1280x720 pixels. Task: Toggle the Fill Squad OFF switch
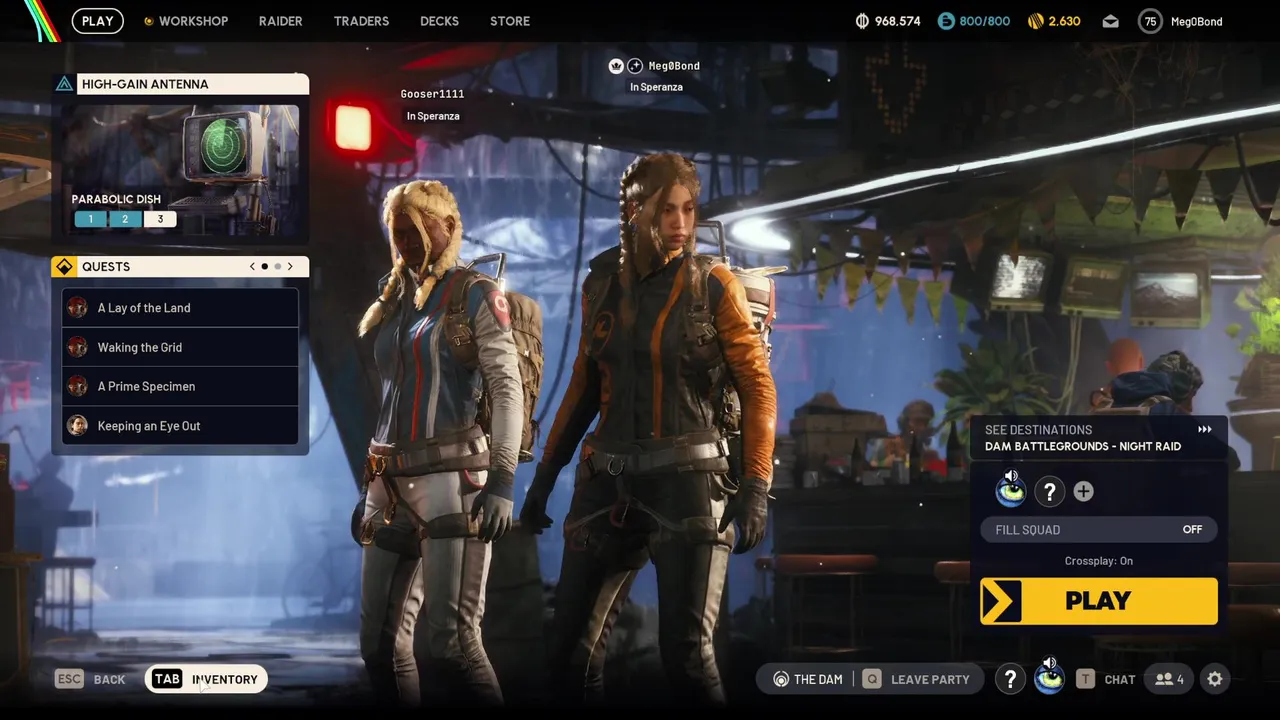[1098, 530]
